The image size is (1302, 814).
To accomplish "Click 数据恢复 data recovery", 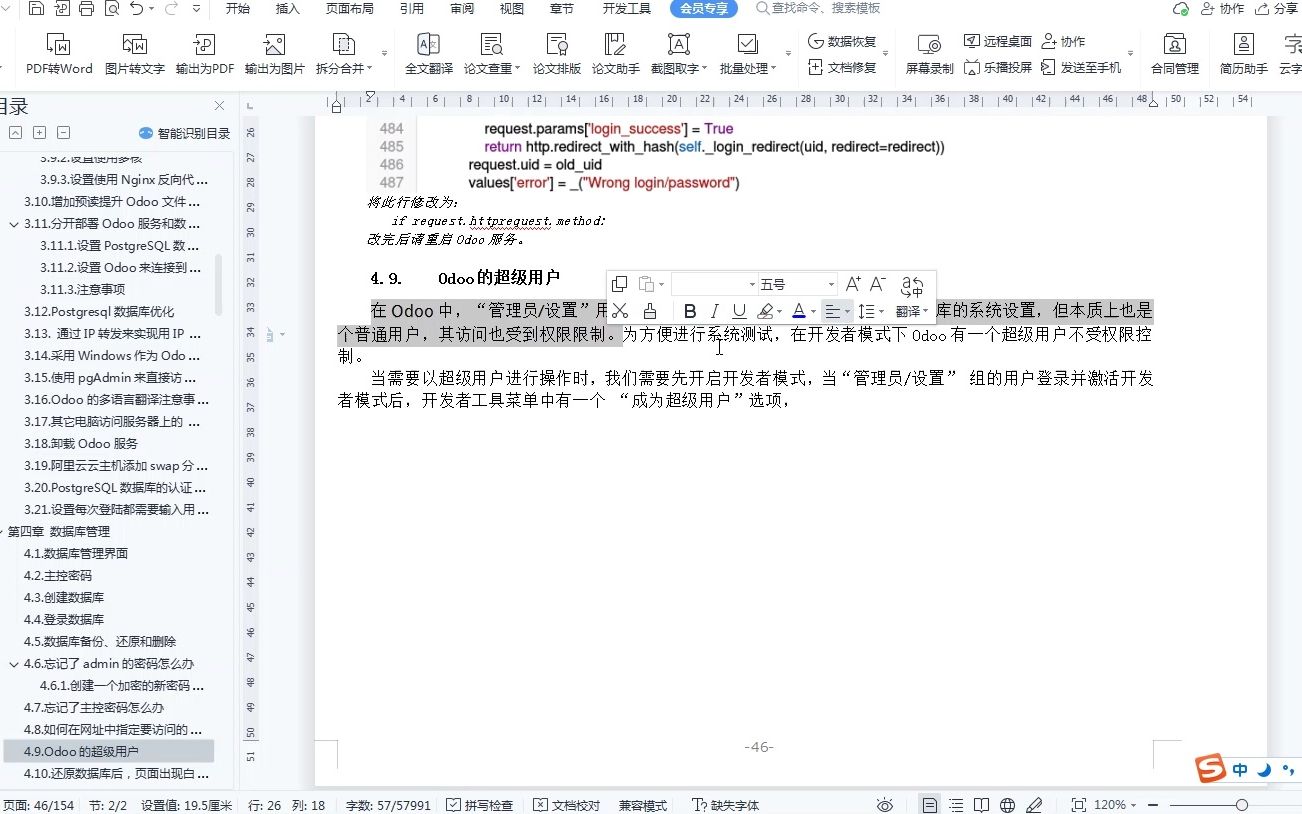I will click(842, 41).
